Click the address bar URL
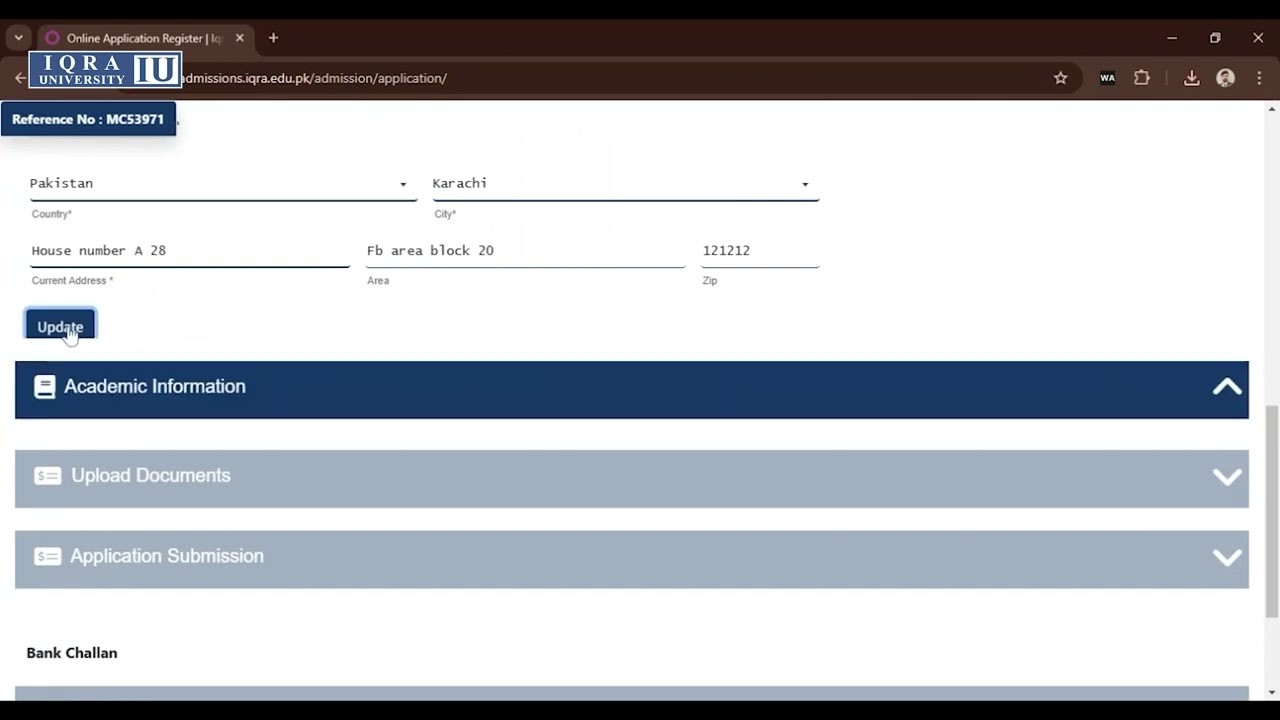The height and width of the screenshot is (720, 1280). [x=312, y=78]
